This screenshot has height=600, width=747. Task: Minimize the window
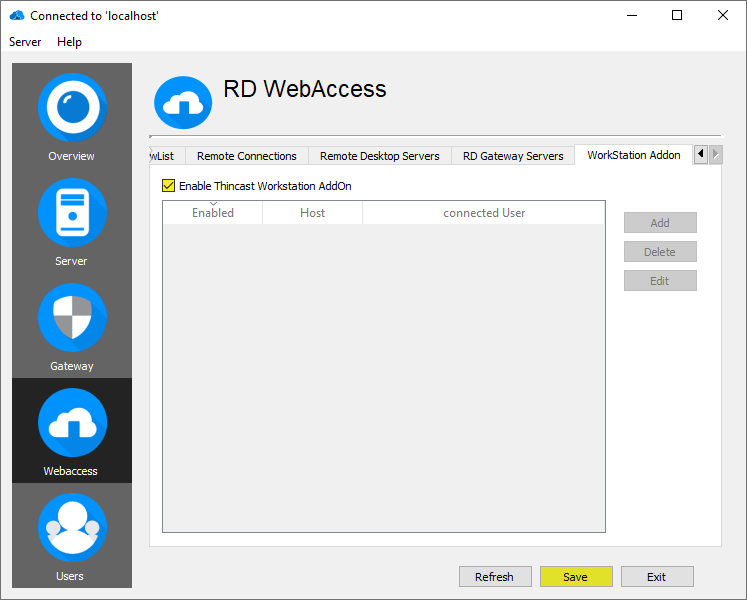coord(632,16)
